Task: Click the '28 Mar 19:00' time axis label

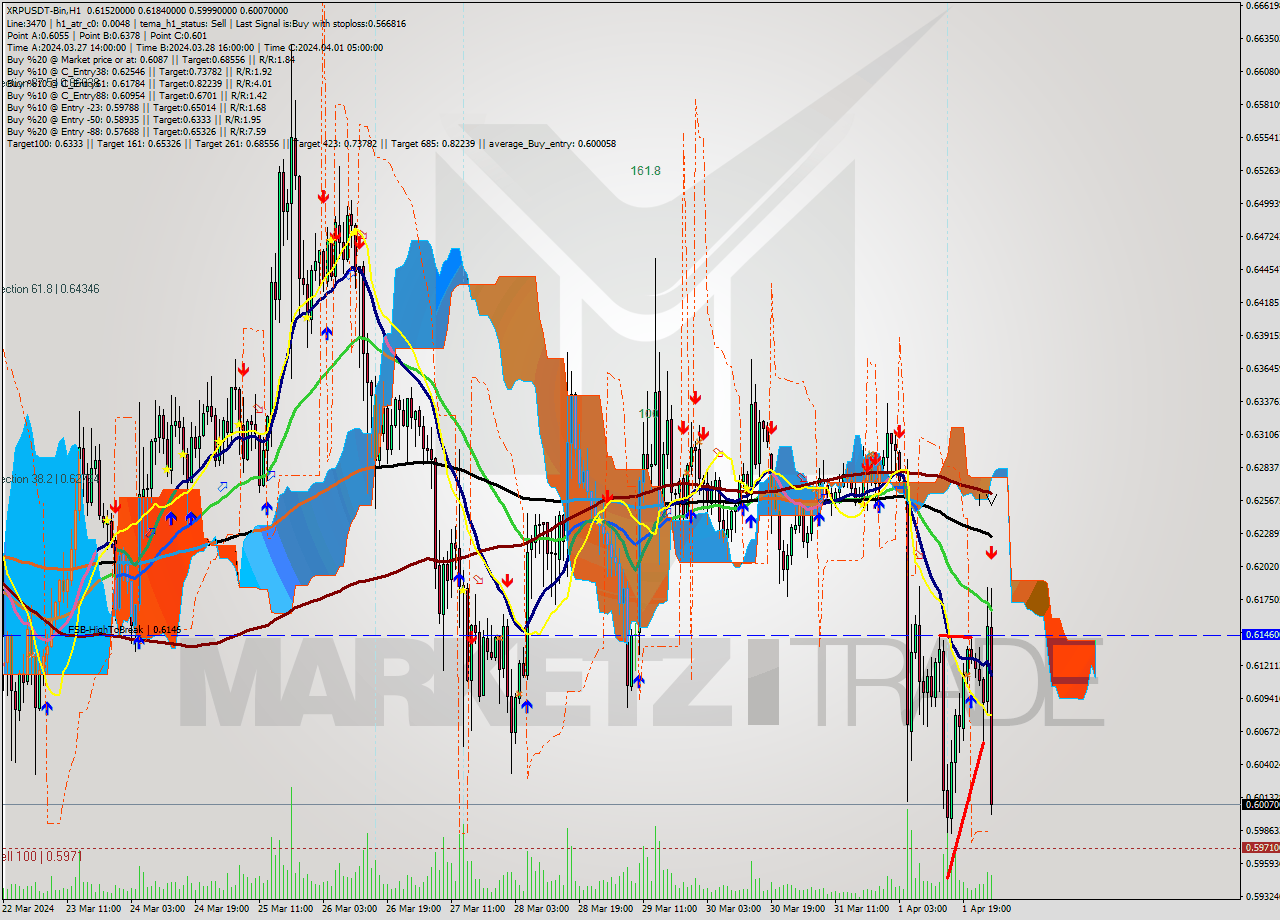Action: click(x=606, y=909)
